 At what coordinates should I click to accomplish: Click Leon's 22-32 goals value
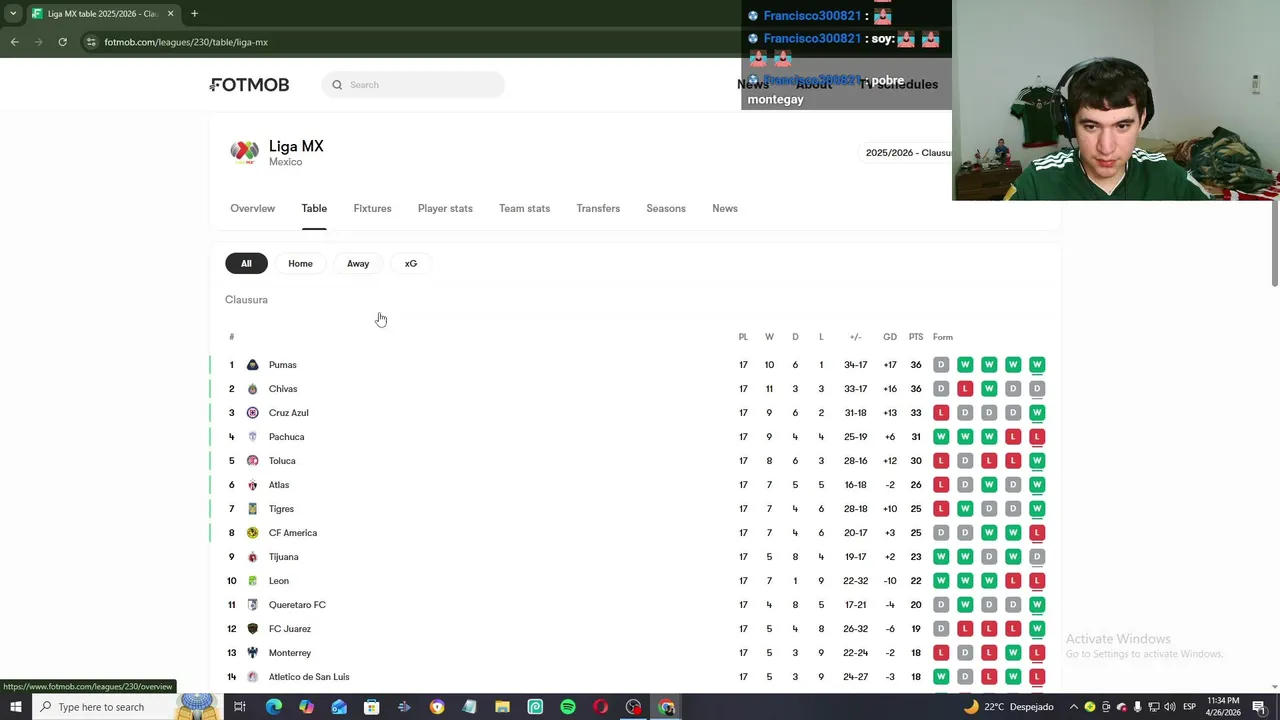pos(855,581)
